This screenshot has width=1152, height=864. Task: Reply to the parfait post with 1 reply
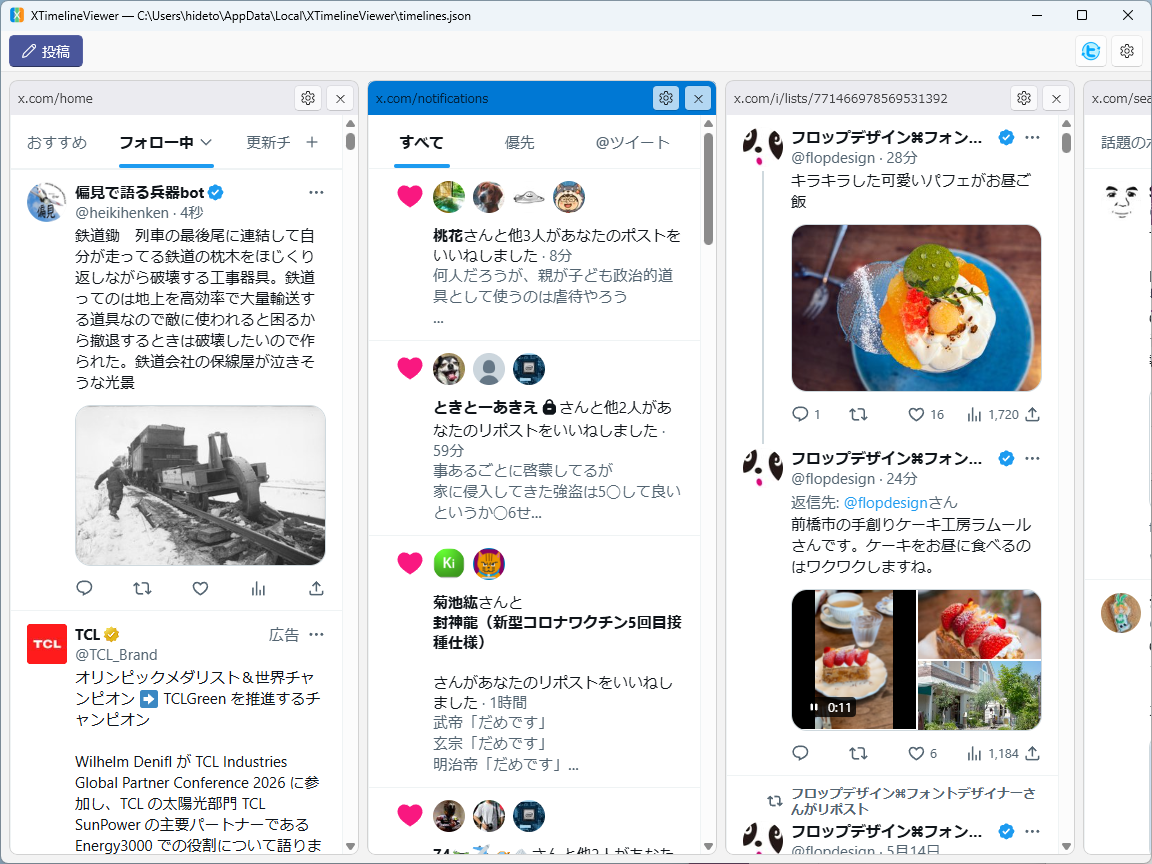[805, 414]
